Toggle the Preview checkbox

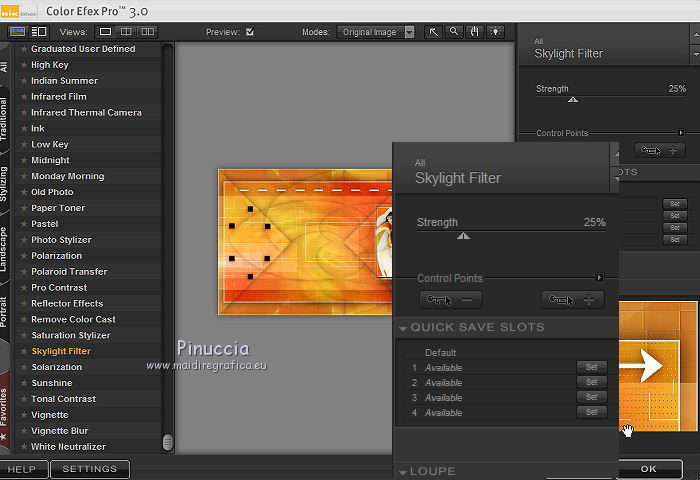(x=250, y=32)
